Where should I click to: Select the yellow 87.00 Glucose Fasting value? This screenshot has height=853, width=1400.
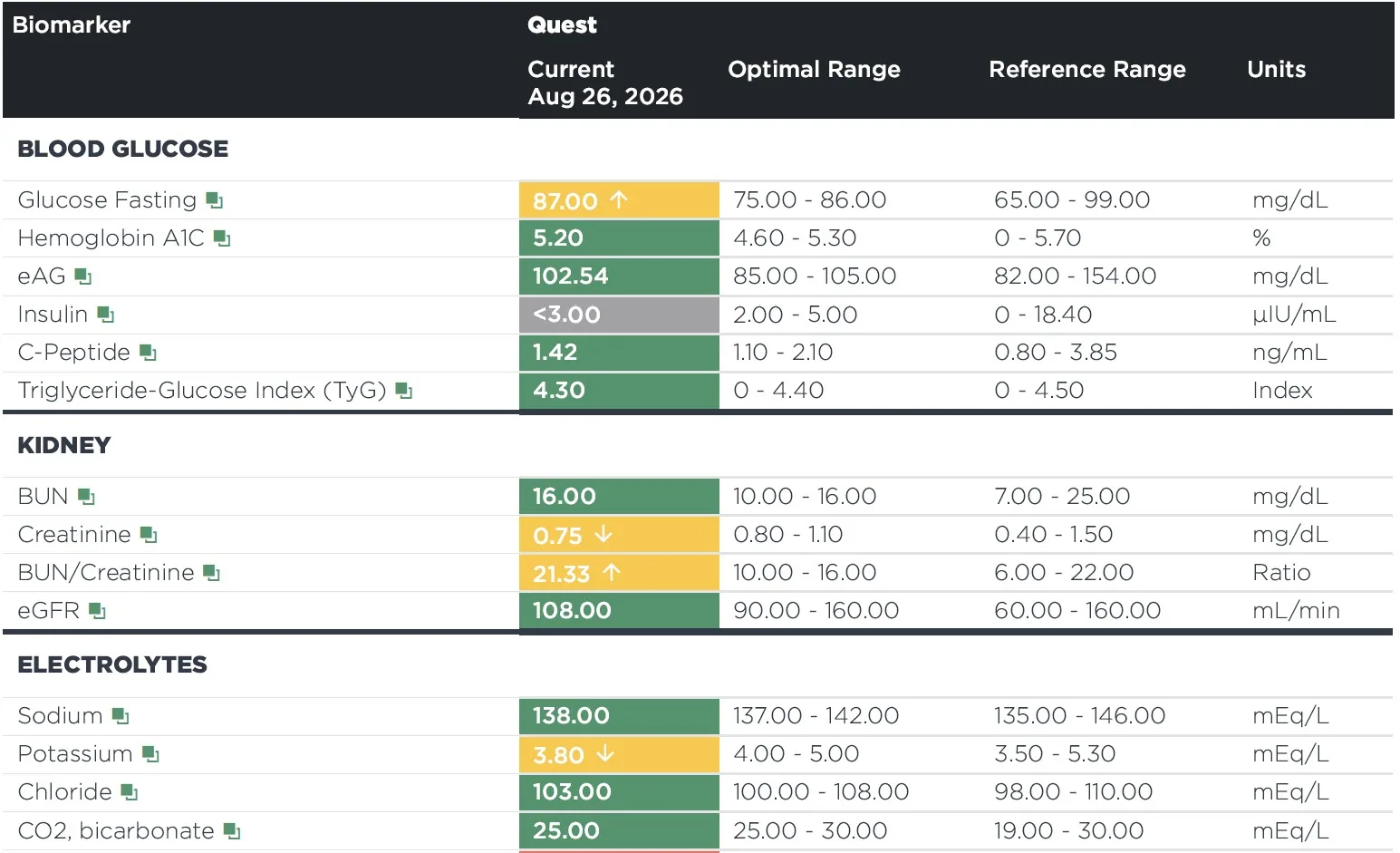[x=619, y=200]
